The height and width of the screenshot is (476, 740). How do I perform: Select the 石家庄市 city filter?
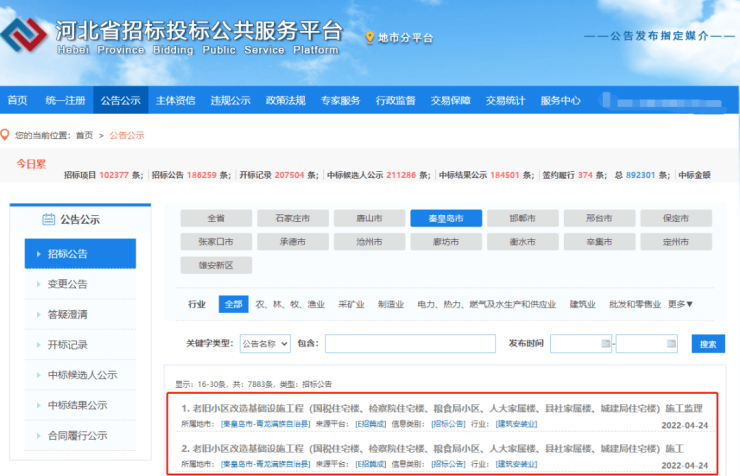point(284,218)
